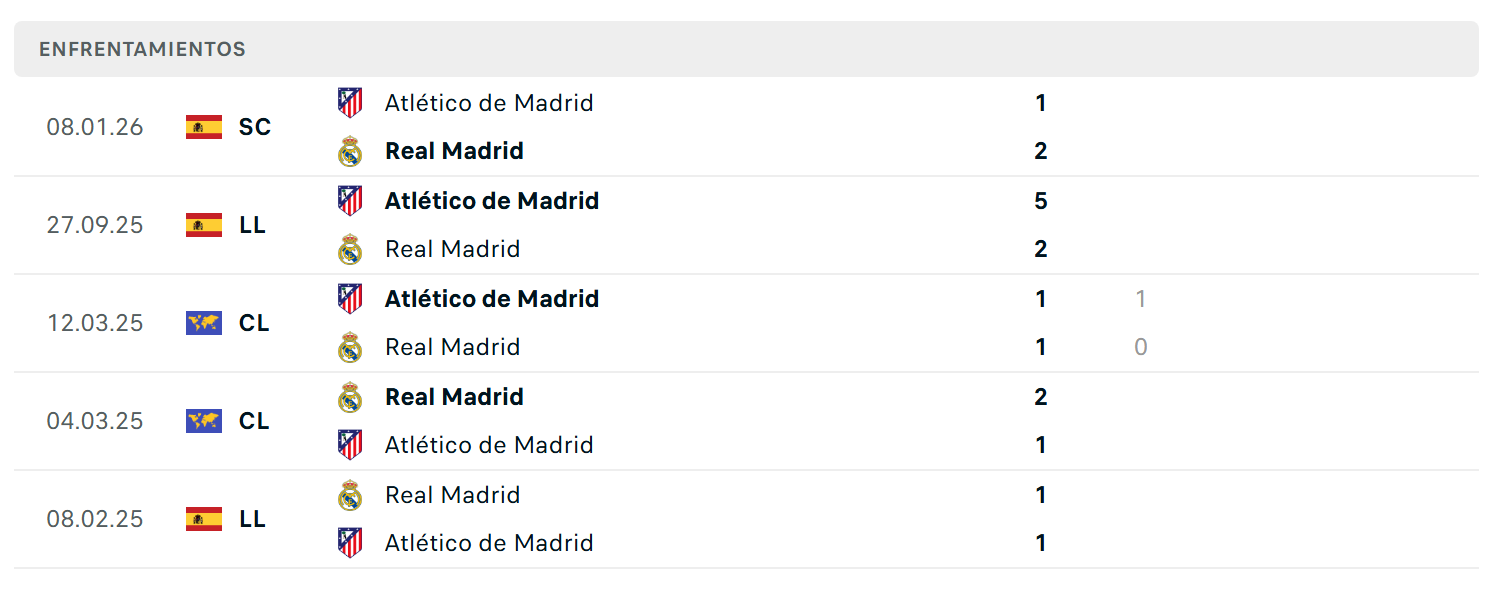1495x591 pixels.
Task: Click Spain flag in 08.02.25 LL row
Action: [204, 519]
